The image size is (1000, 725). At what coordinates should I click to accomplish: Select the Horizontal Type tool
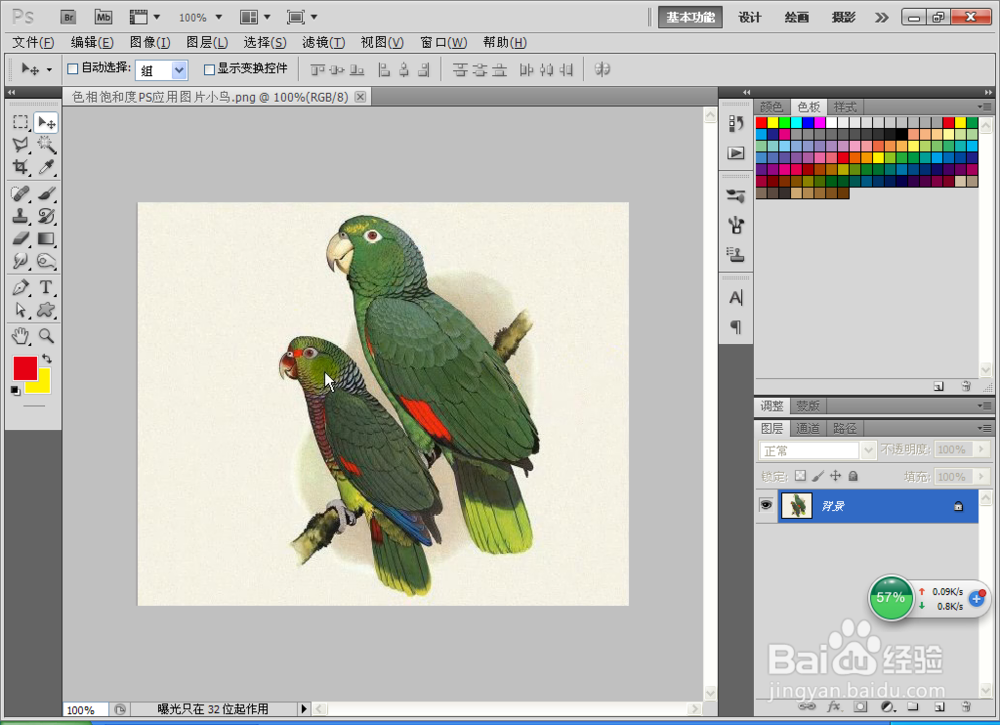(46, 287)
